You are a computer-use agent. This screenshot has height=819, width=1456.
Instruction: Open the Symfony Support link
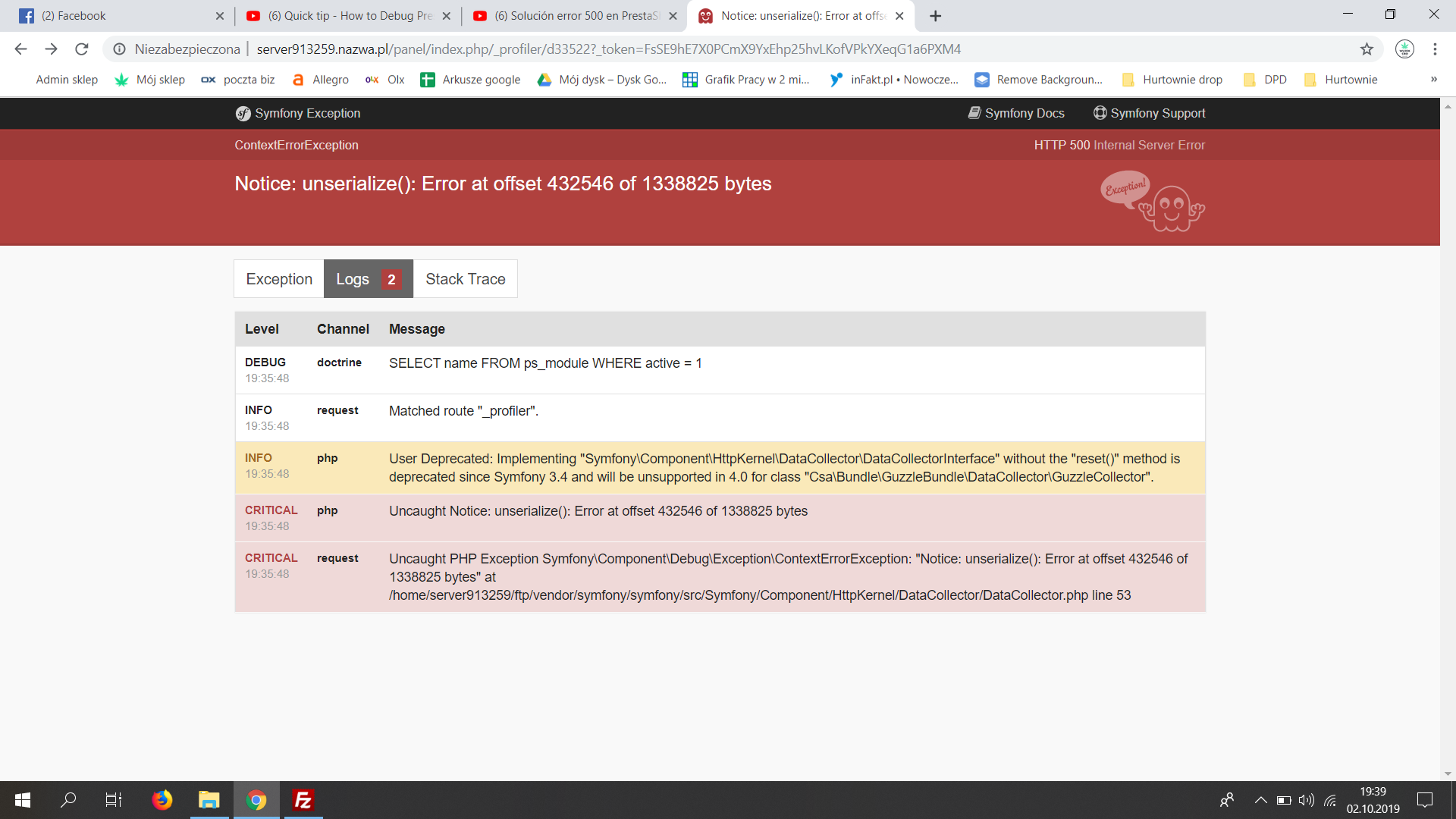click(1149, 113)
